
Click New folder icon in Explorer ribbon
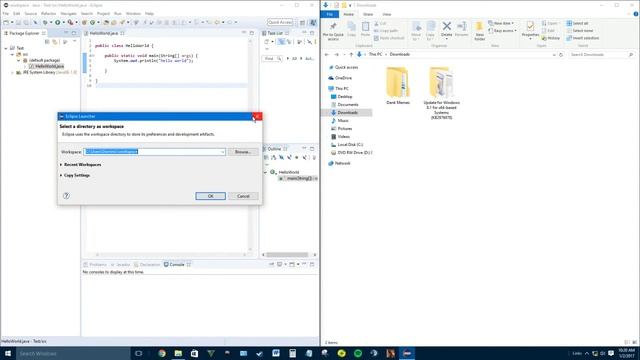click(480, 31)
